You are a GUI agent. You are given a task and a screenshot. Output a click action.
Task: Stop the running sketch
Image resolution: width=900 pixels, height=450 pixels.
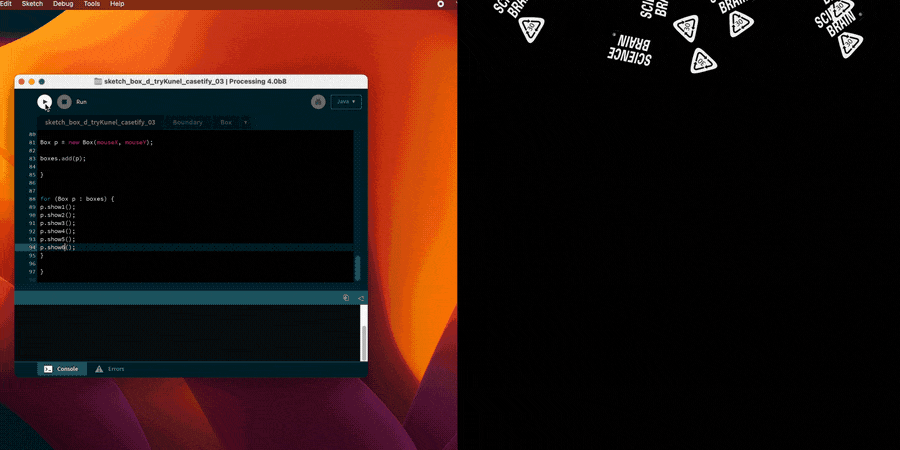[x=64, y=102]
